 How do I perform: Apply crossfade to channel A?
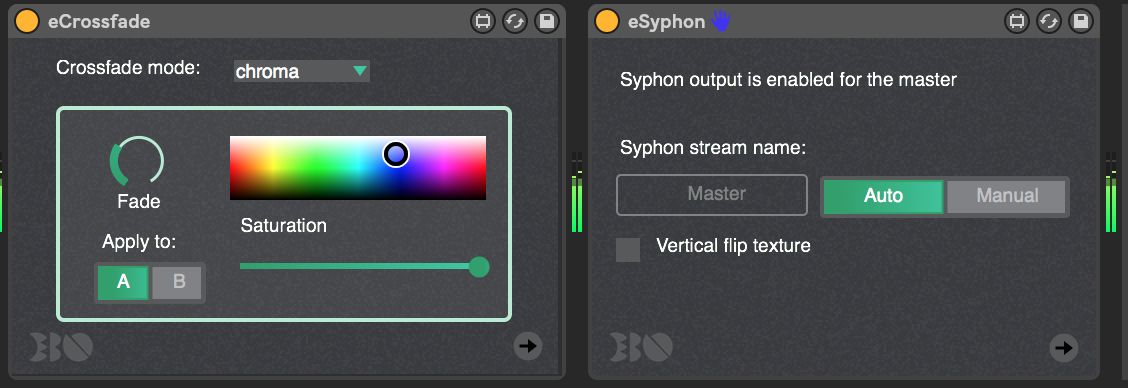pyautogui.click(x=123, y=282)
